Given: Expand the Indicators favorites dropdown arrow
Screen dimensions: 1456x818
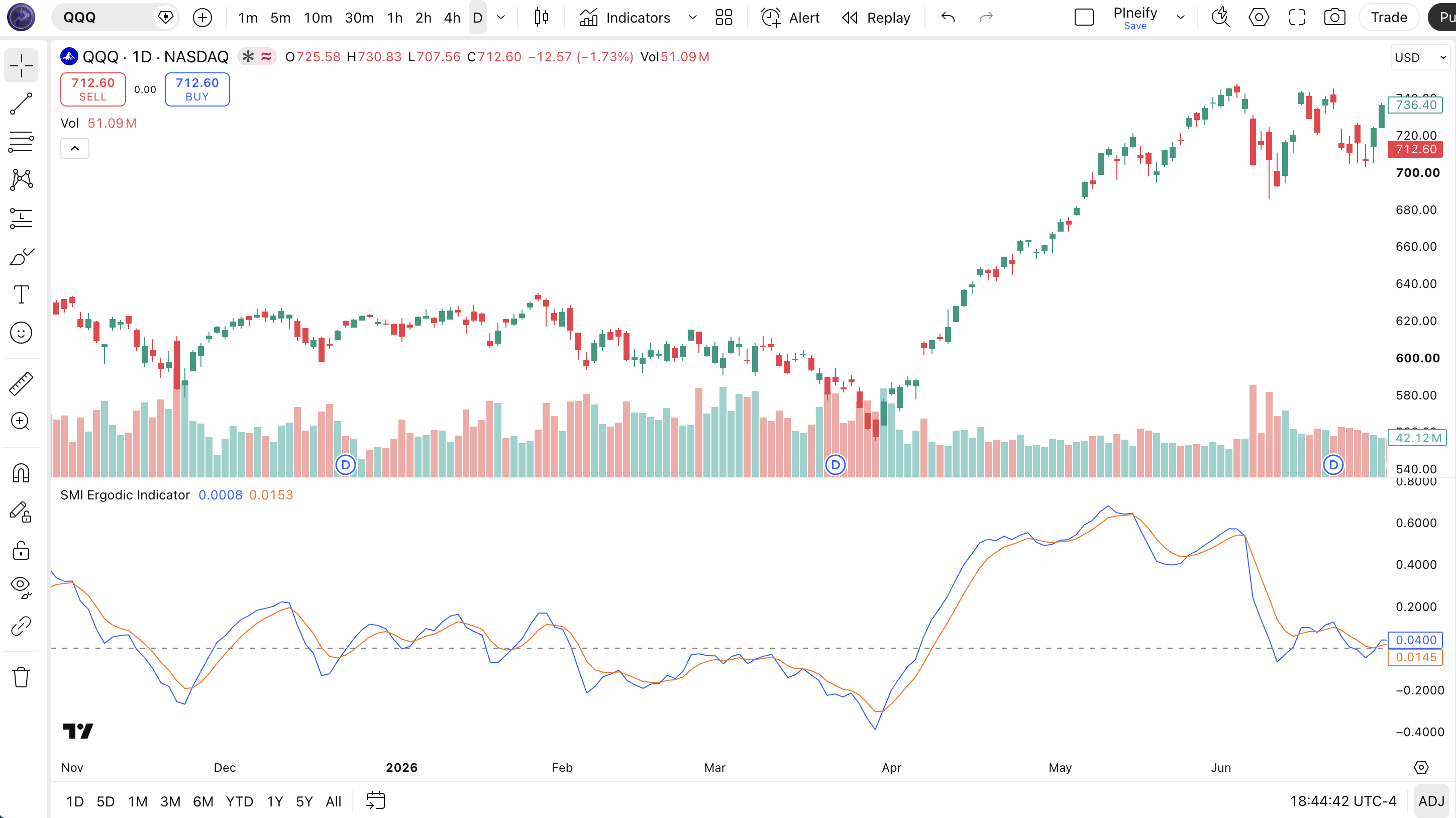Looking at the screenshot, I should pos(692,18).
